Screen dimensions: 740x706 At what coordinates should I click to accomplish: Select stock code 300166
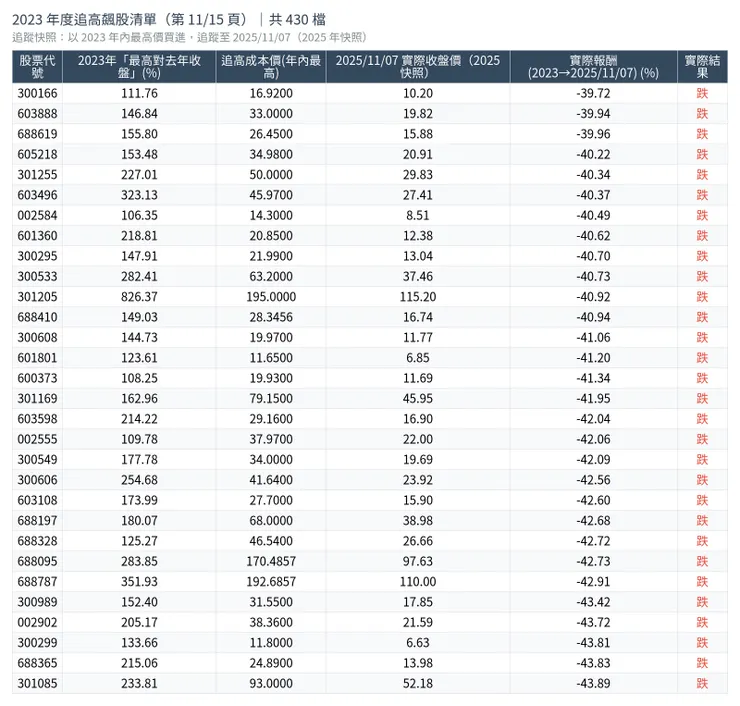click(37, 93)
